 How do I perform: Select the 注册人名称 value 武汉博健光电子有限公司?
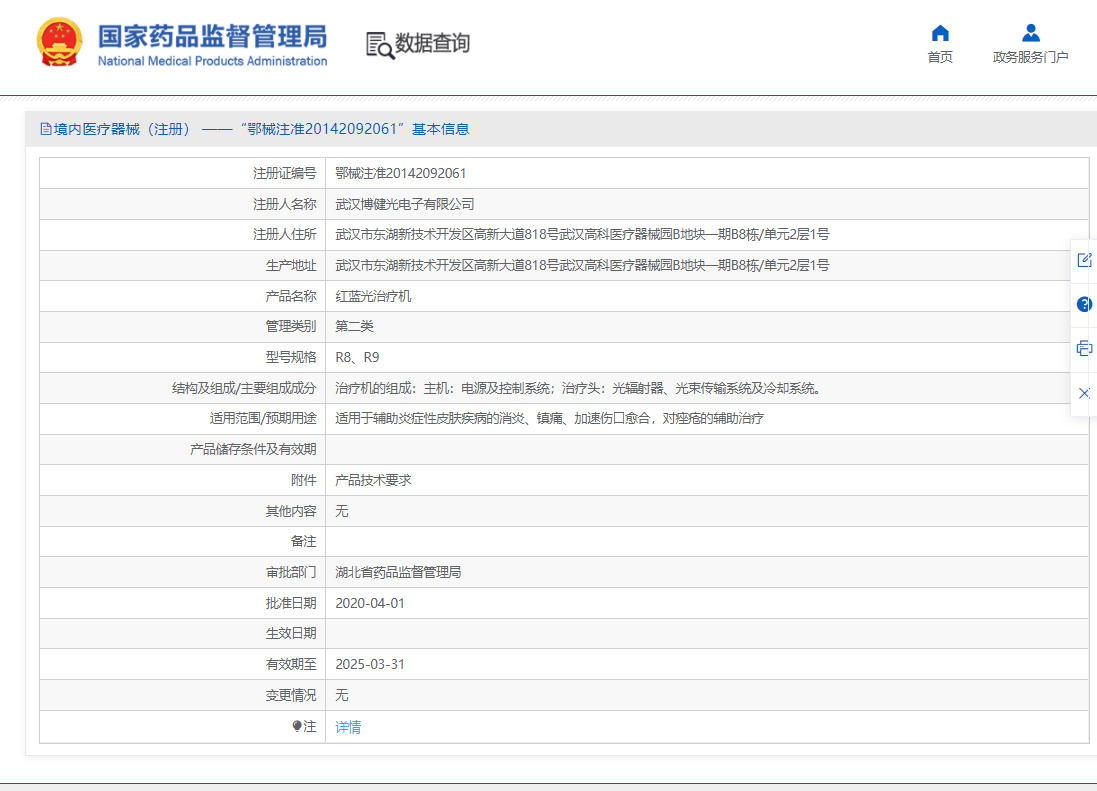pyautogui.click(x=404, y=204)
